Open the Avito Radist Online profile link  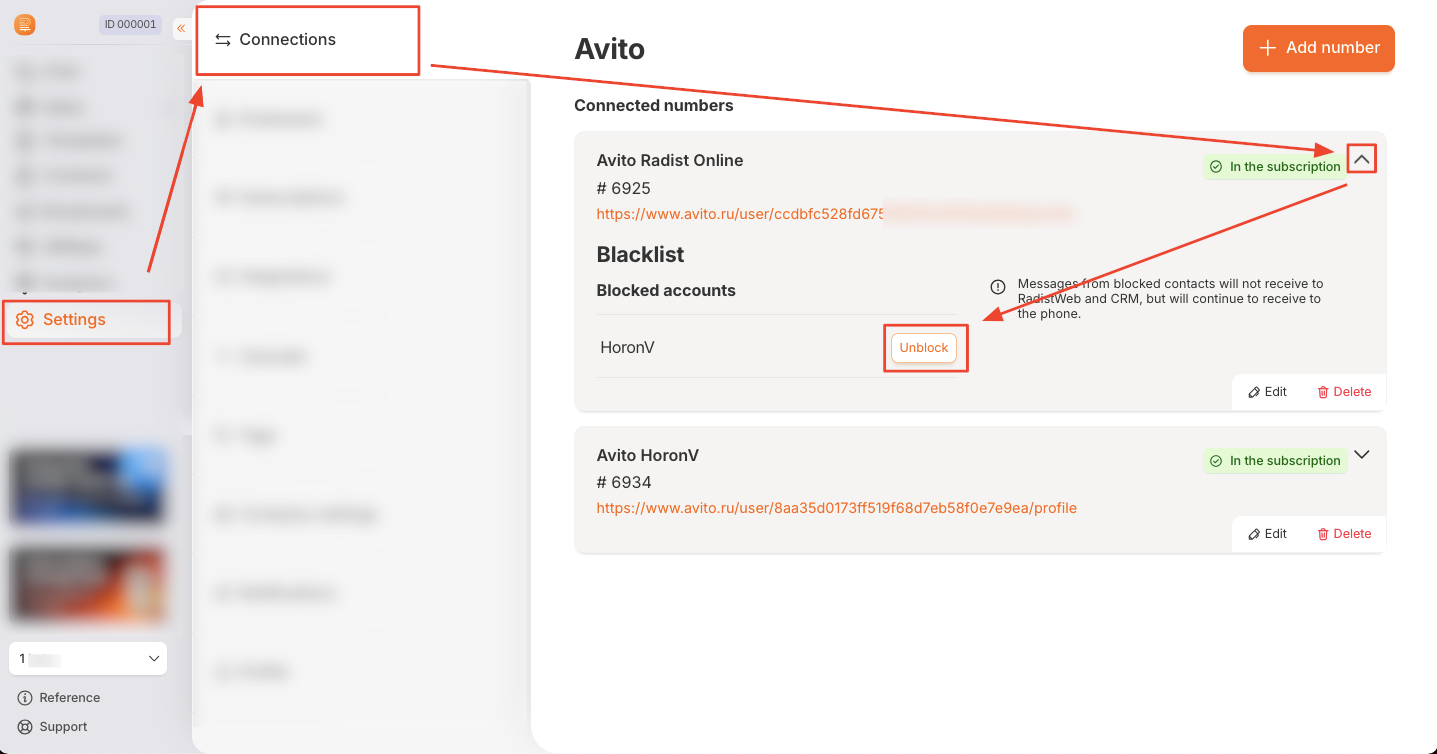click(x=836, y=214)
